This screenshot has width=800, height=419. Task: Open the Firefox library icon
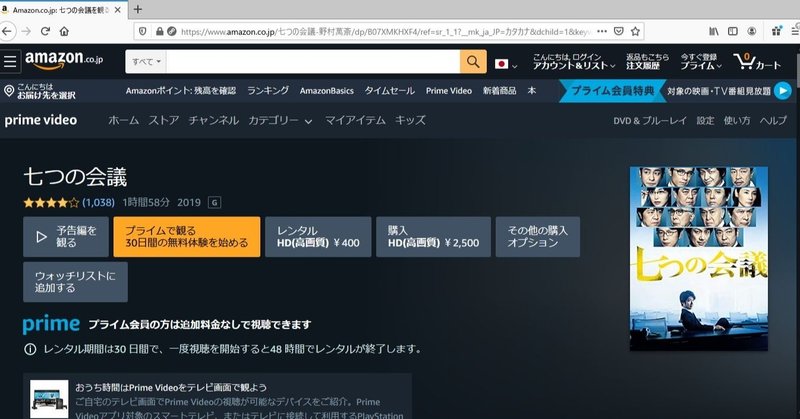pyautogui.click(x=714, y=31)
